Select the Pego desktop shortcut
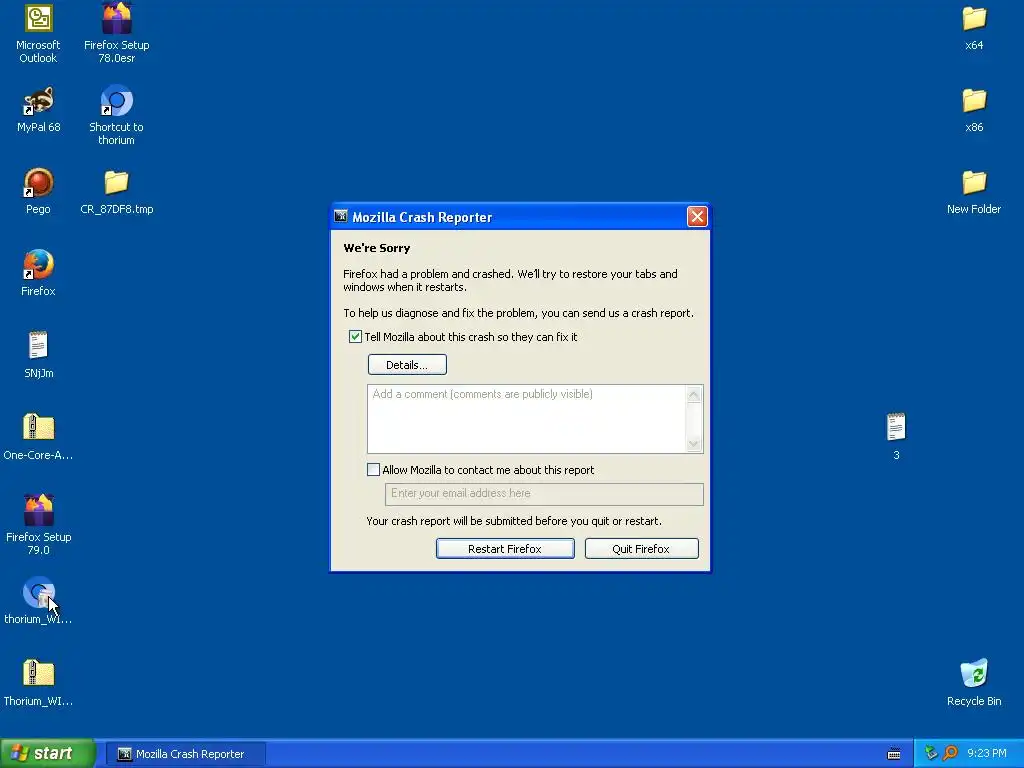The height and width of the screenshot is (768, 1024). tap(39, 183)
